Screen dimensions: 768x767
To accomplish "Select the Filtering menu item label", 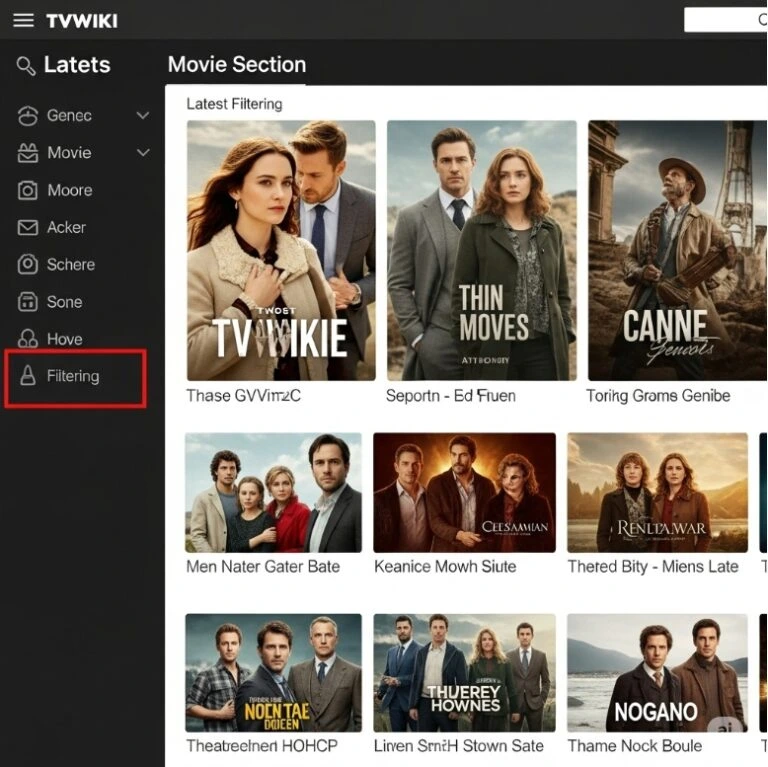I will [x=73, y=377].
